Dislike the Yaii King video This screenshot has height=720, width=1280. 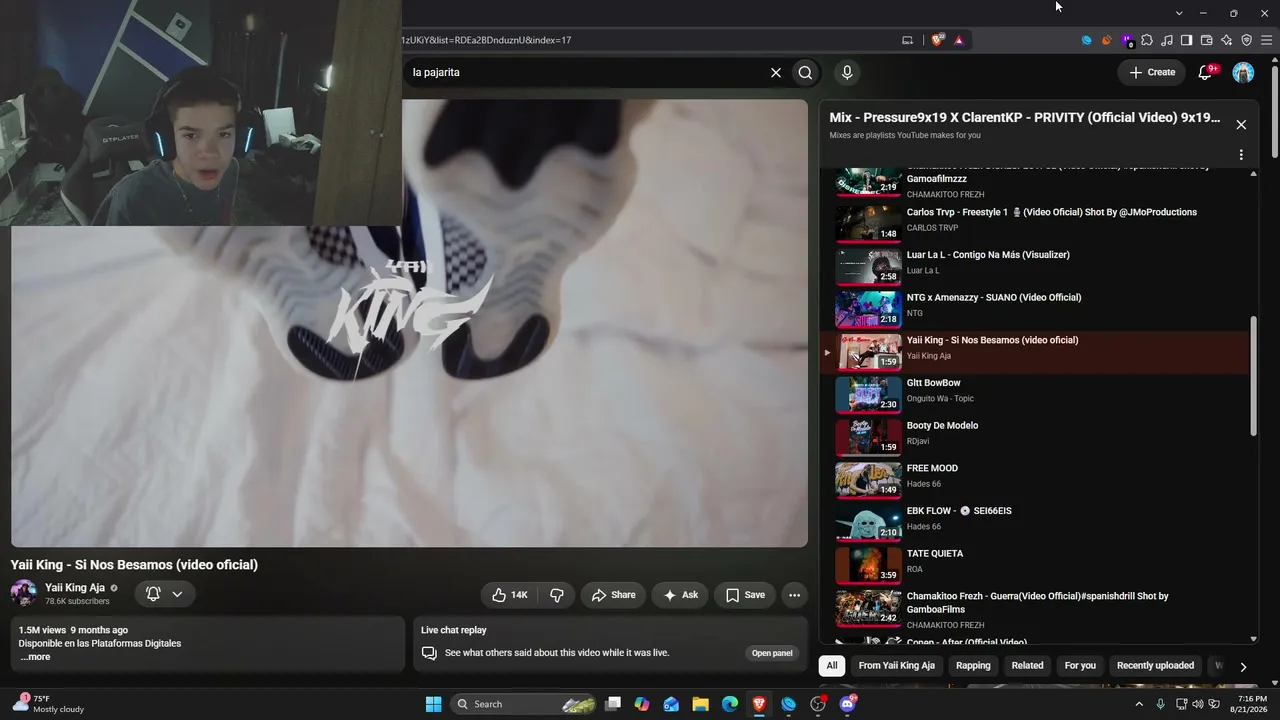[x=557, y=595]
